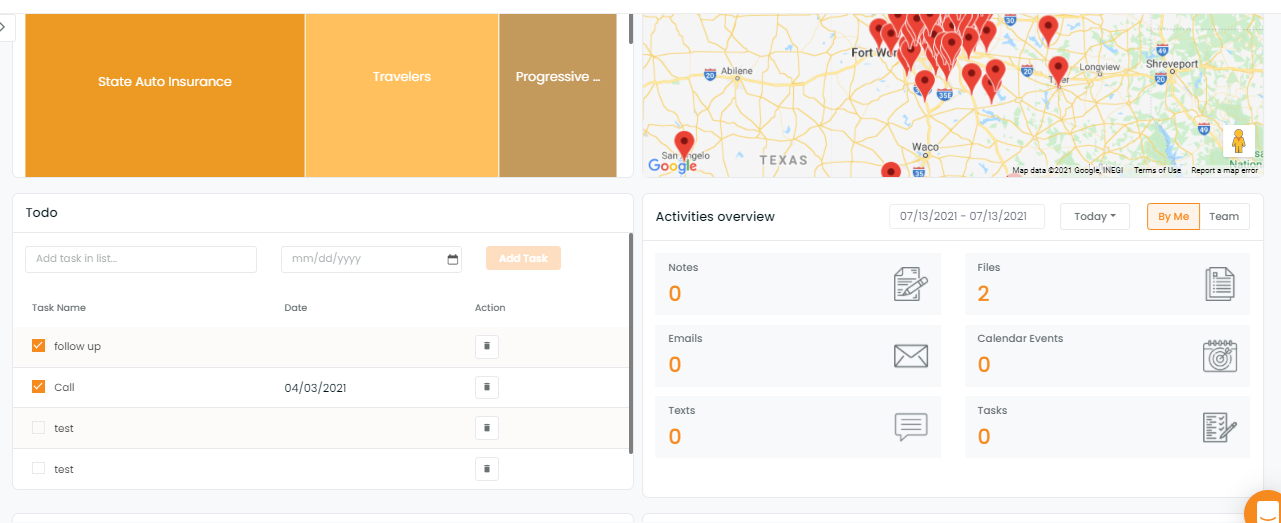Select the Travelers treemap block
The image size is (1281, 523).
coord(402,96)
